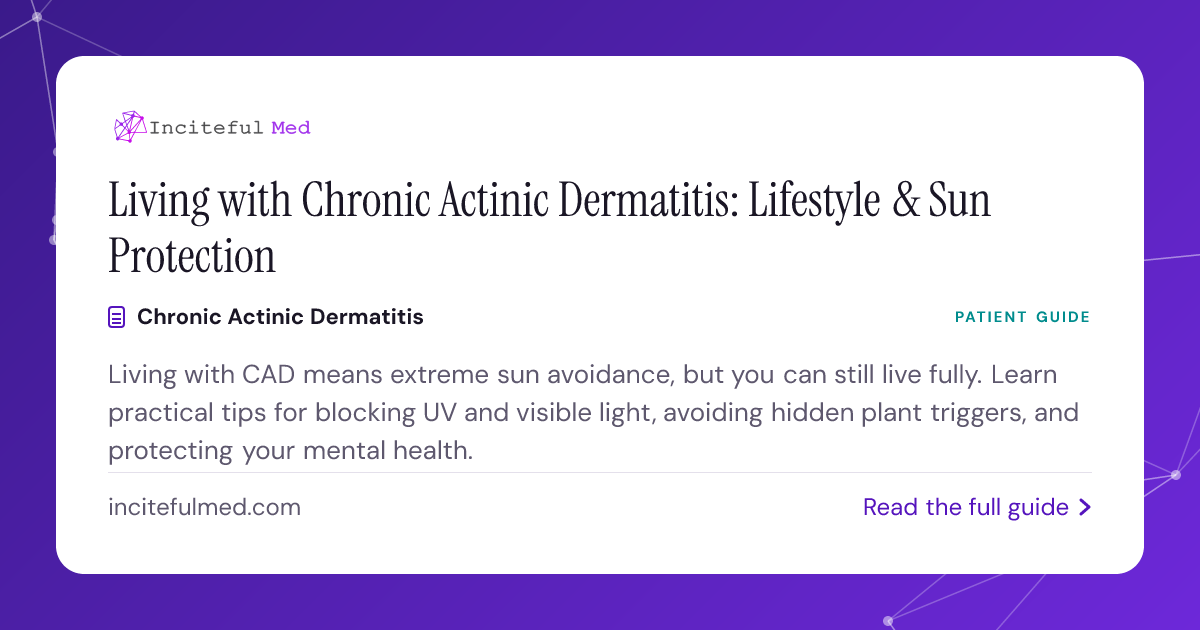Click the network node dot on the right edge
1200x630 pixels.
[1176, 476]
